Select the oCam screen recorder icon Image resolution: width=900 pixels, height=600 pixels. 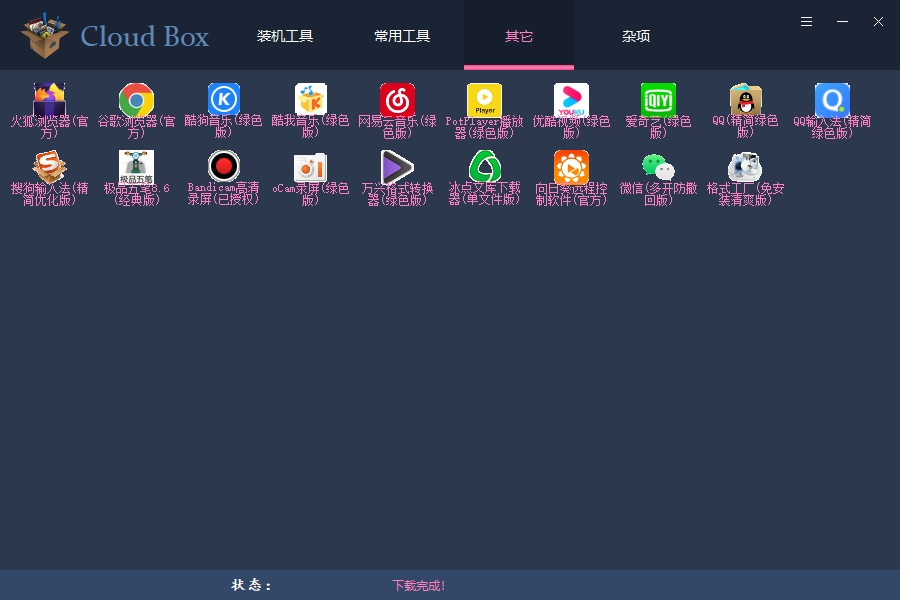pos(310,167)
